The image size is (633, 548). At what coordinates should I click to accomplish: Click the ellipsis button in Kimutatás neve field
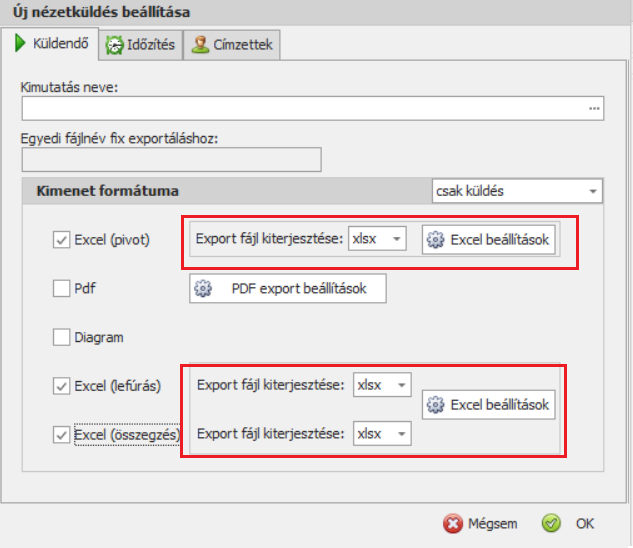[594, 108]
